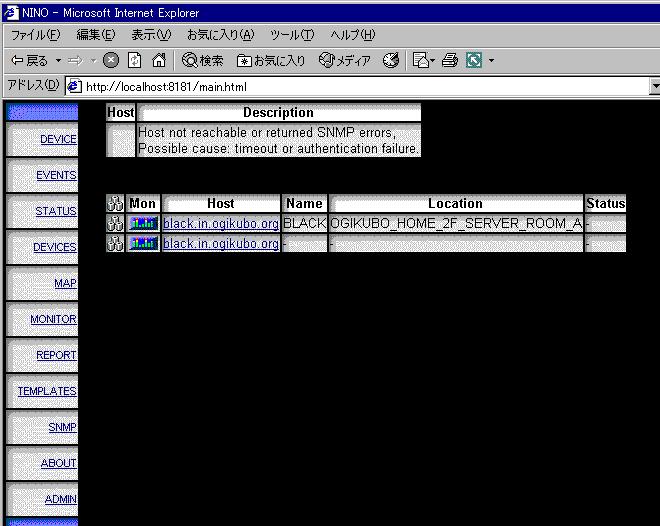
Task: Click the Stop button in the browser toolbar
Action: pyautogui.click(x=111, y=61)
